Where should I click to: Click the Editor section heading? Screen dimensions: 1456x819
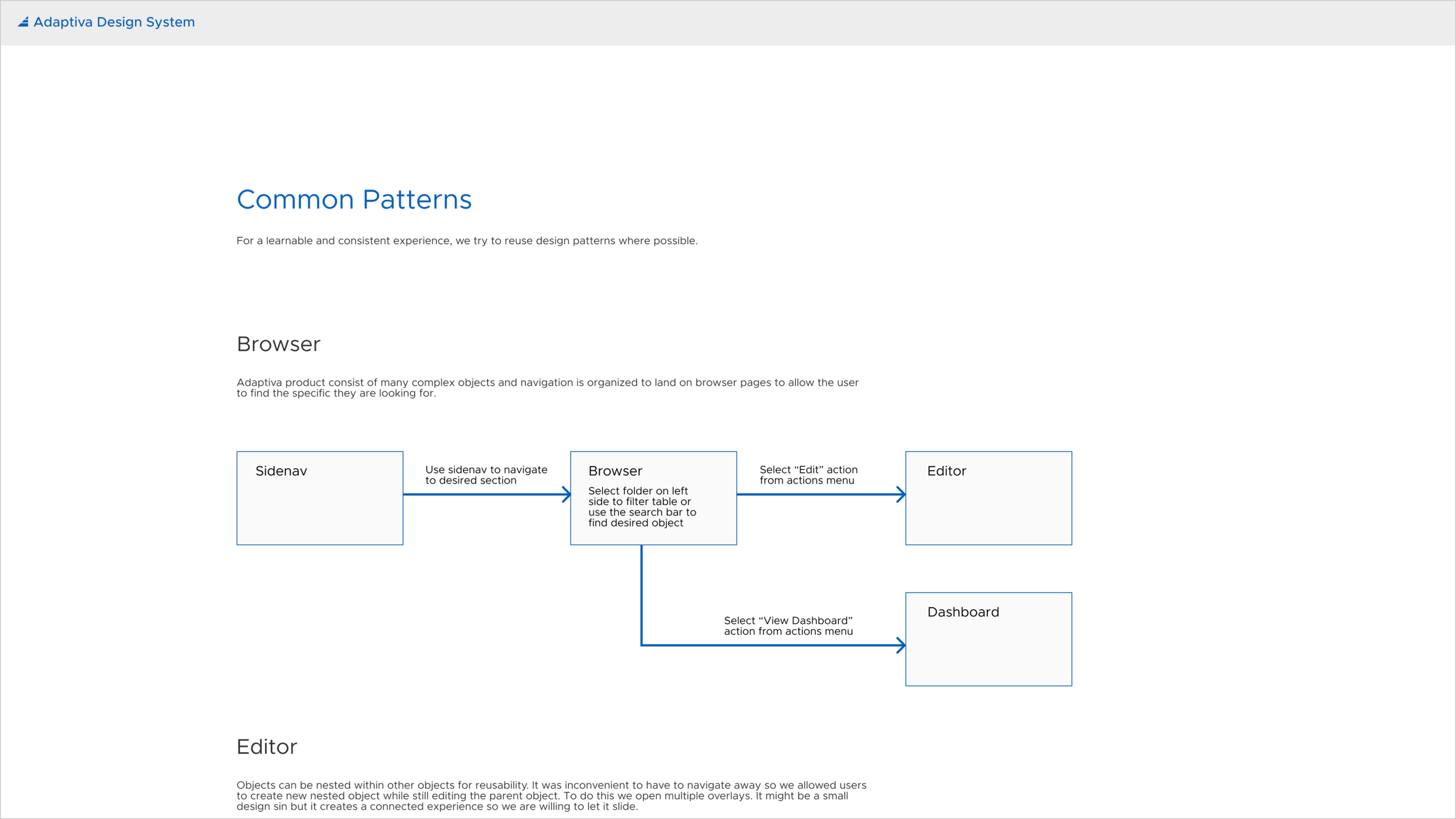pos(267,747)
